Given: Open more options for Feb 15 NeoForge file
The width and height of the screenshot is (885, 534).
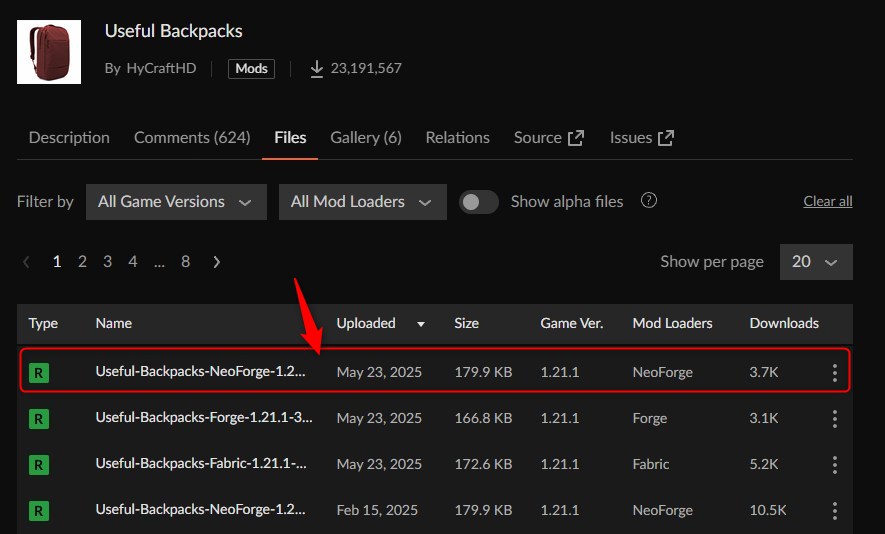Looking at the screenshot, I should pos(834,511).
